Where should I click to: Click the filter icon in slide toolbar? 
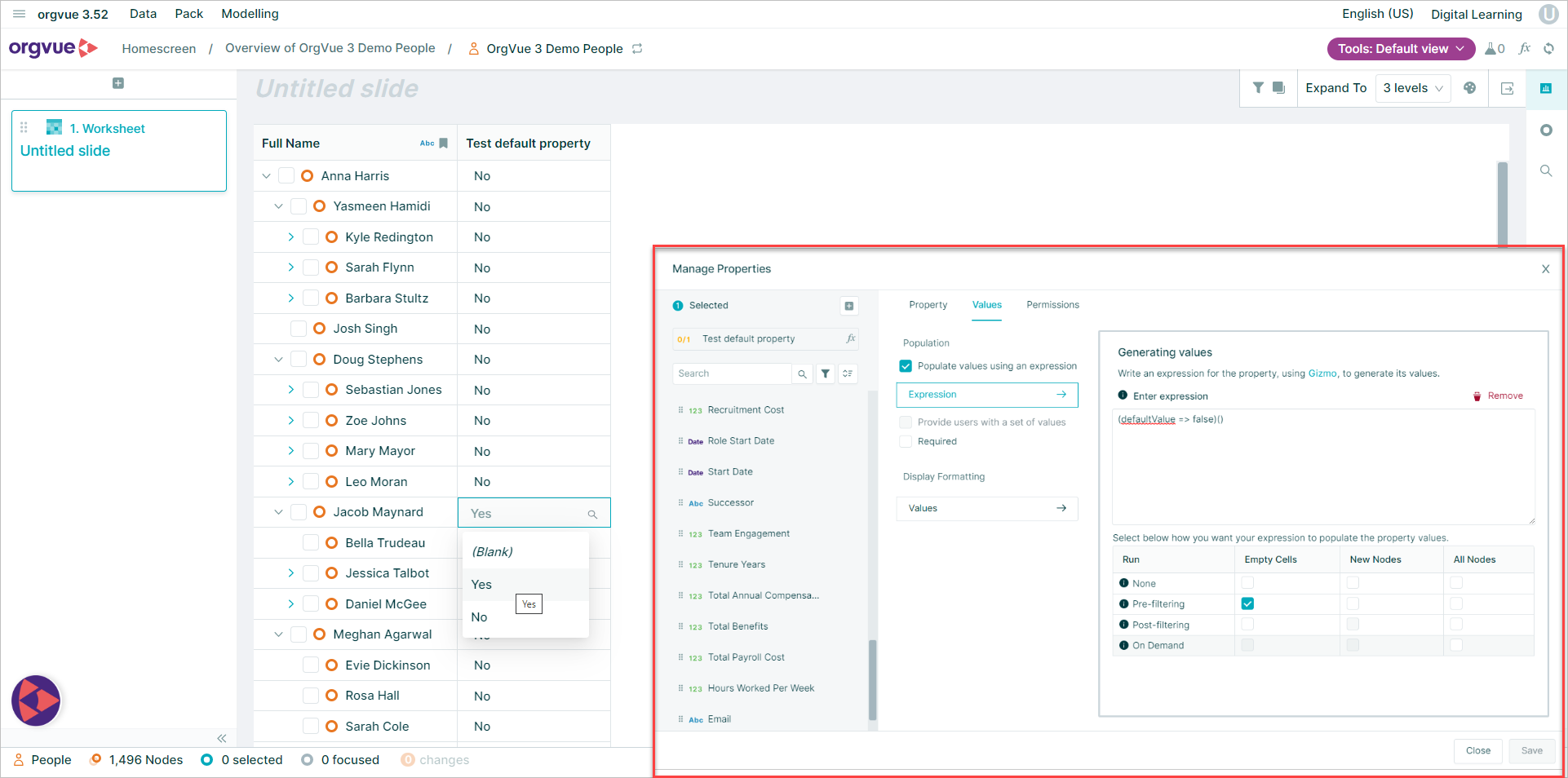pos(1258,88)
